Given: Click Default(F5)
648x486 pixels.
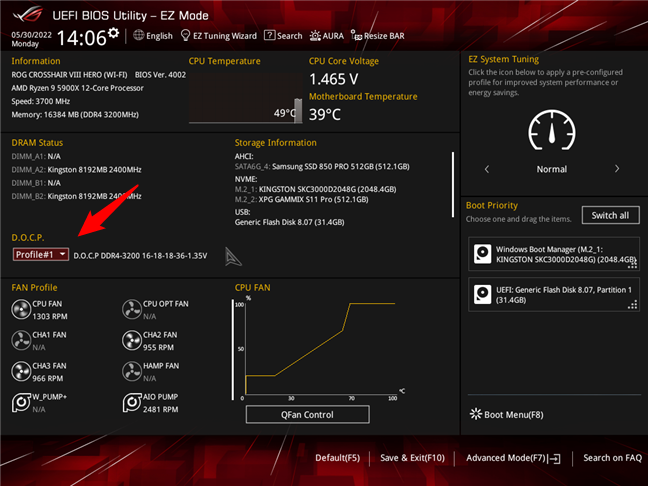Looking at the screenshot, I should 338,458.
